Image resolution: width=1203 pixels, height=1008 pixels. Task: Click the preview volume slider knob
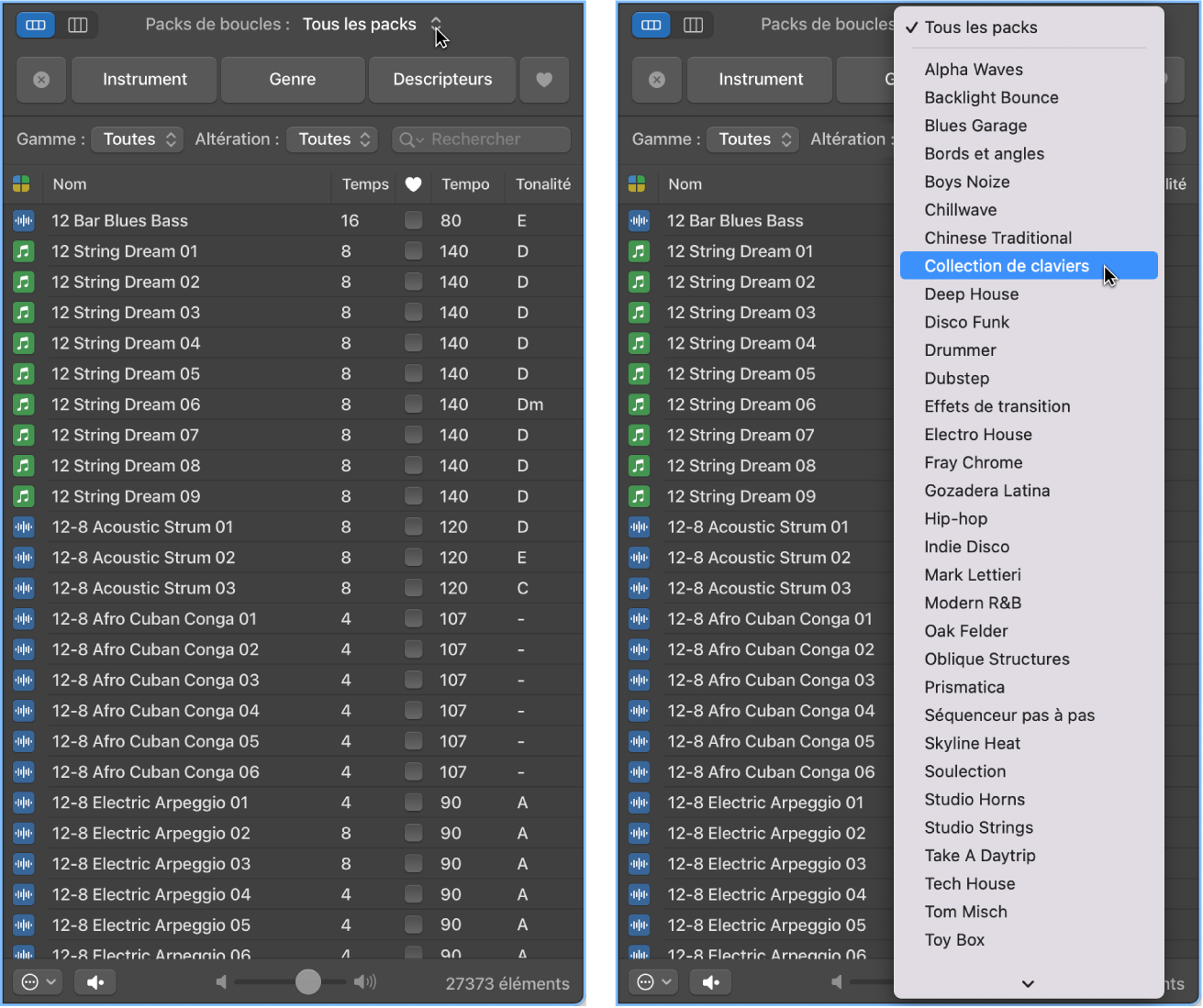[x=308, y=982]
